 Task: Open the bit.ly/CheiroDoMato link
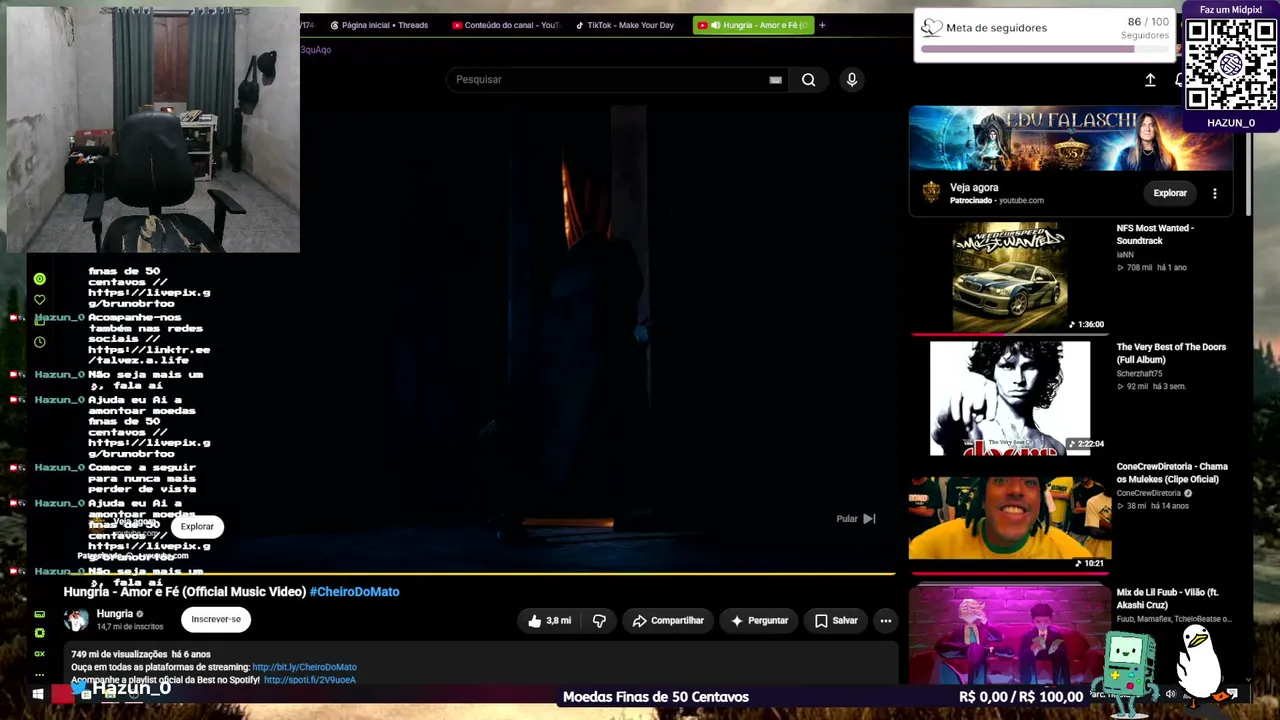pos(304,667)
